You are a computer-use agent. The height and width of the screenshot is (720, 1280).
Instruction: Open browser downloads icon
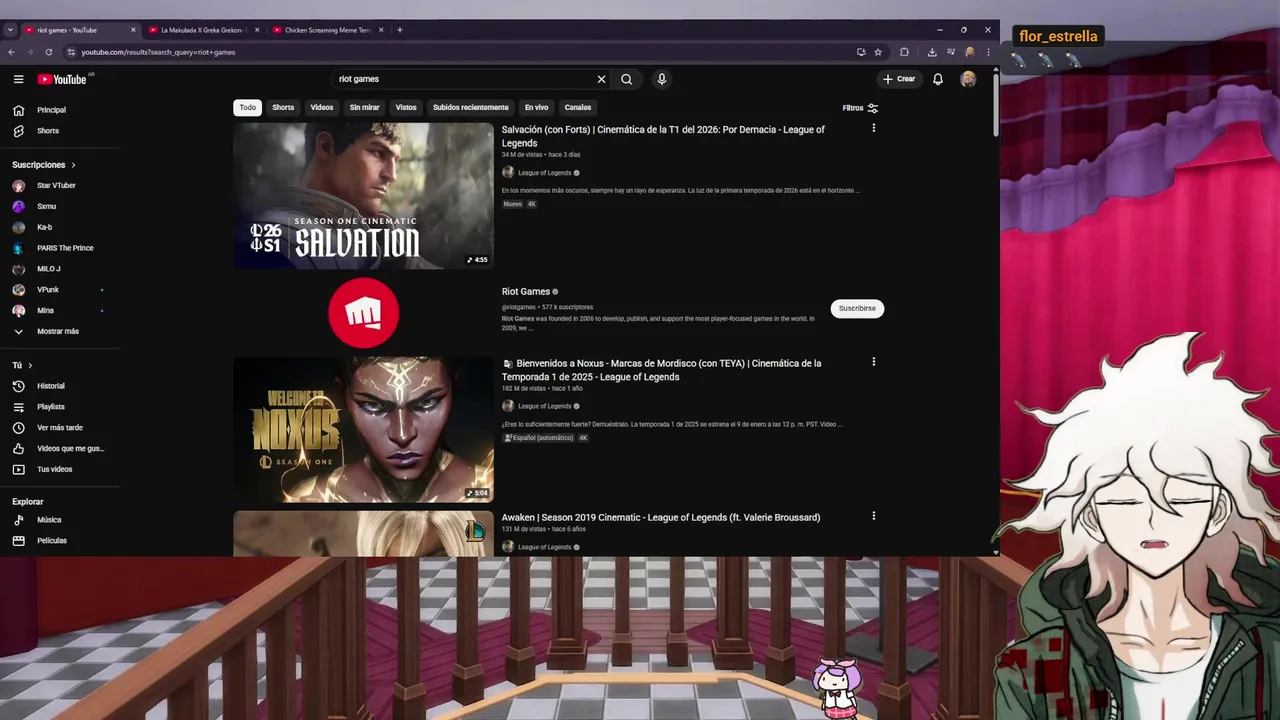coord(932,52)
